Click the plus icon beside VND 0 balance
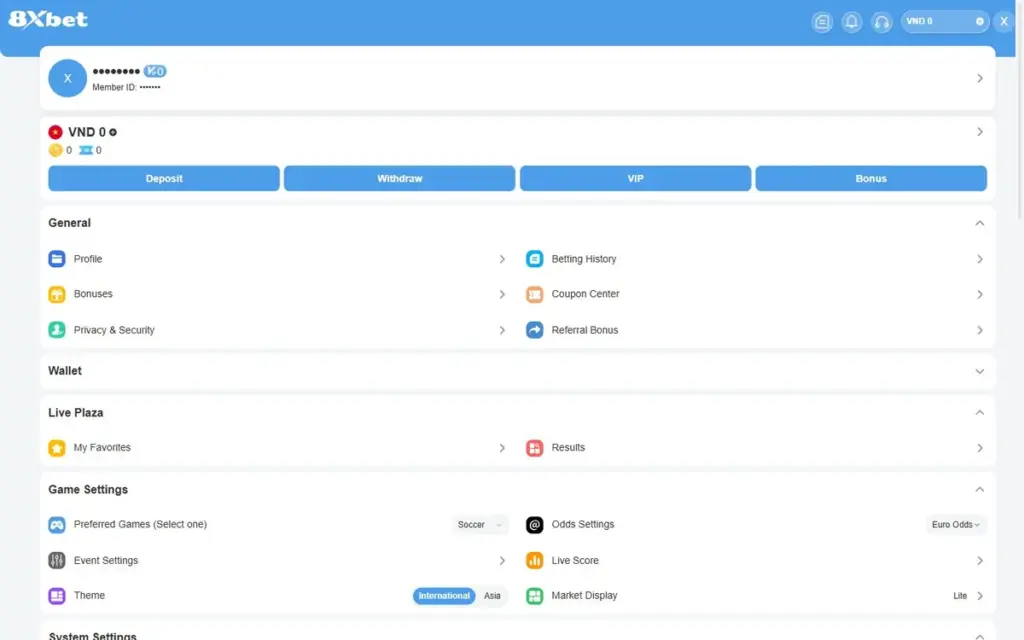 (x=113, y=133)
